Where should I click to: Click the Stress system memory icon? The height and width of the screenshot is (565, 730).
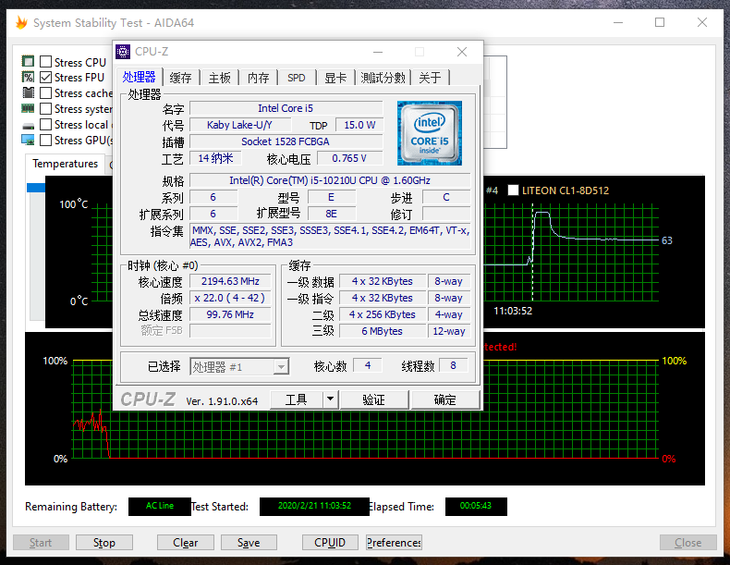point(28,108)
